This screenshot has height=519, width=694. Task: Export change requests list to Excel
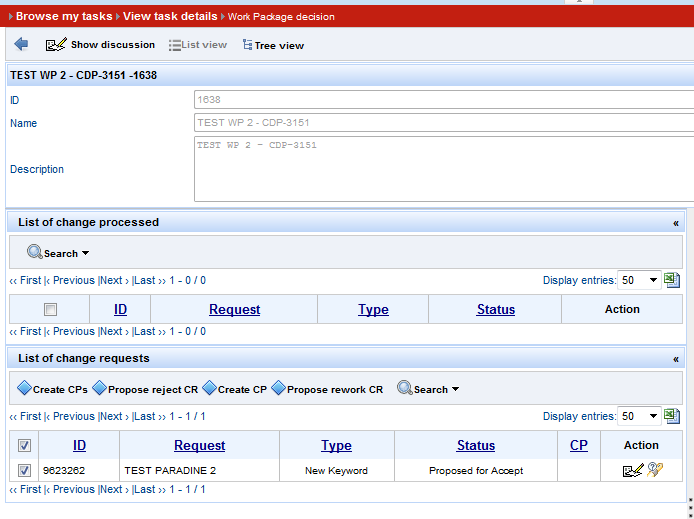672,416
